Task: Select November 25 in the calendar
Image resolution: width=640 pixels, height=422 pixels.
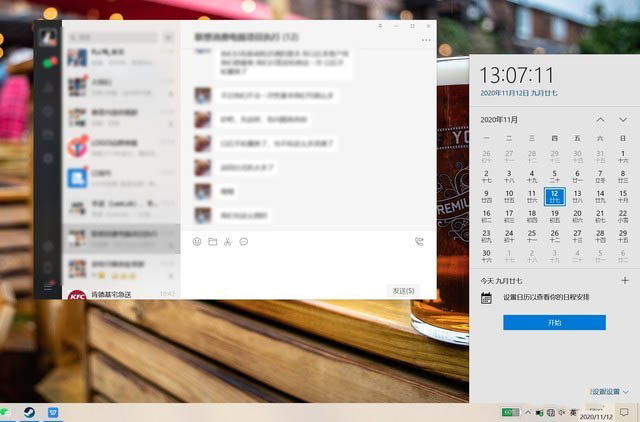Action: 531,236
